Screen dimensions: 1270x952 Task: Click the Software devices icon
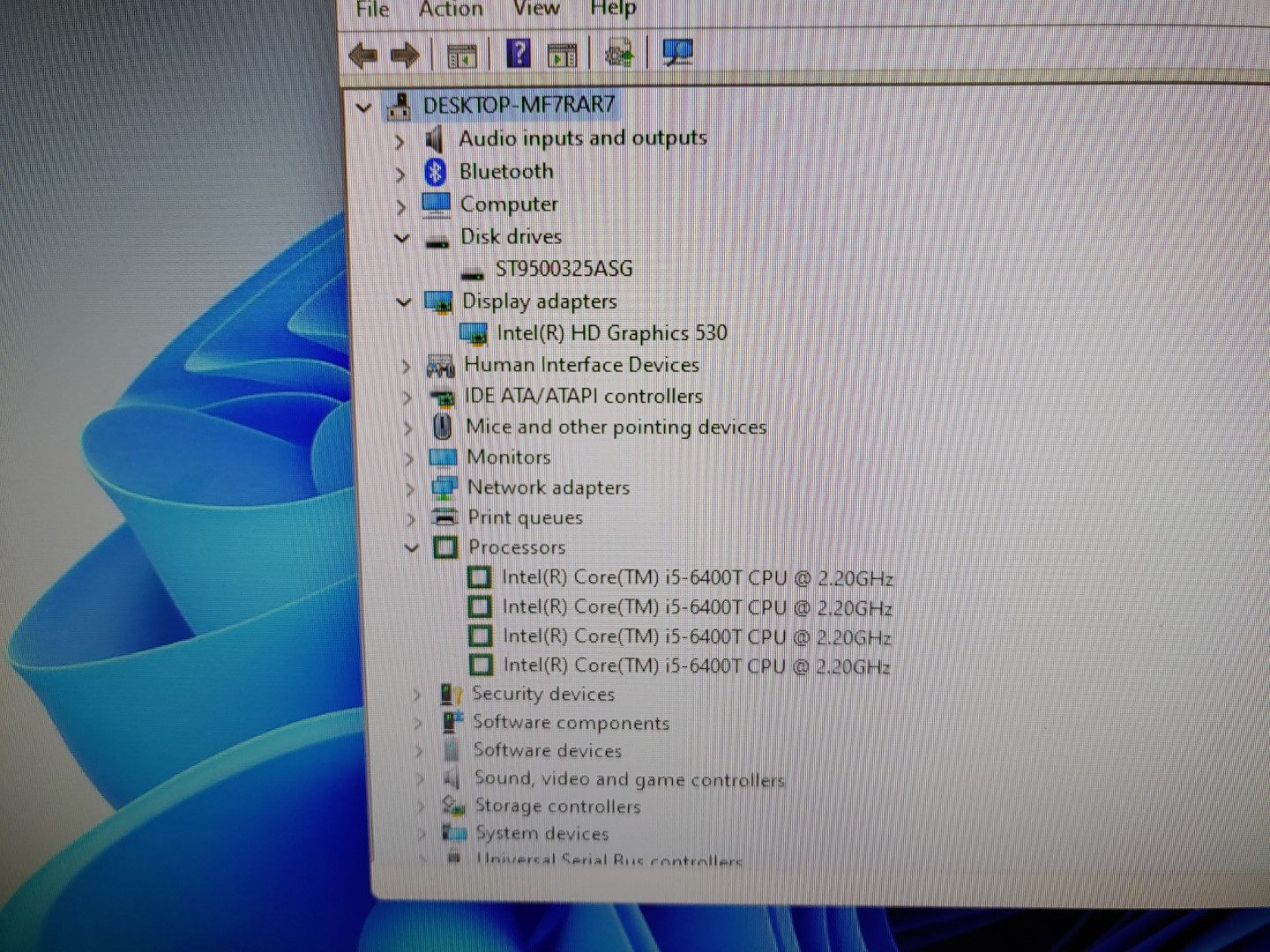point(452,750)
